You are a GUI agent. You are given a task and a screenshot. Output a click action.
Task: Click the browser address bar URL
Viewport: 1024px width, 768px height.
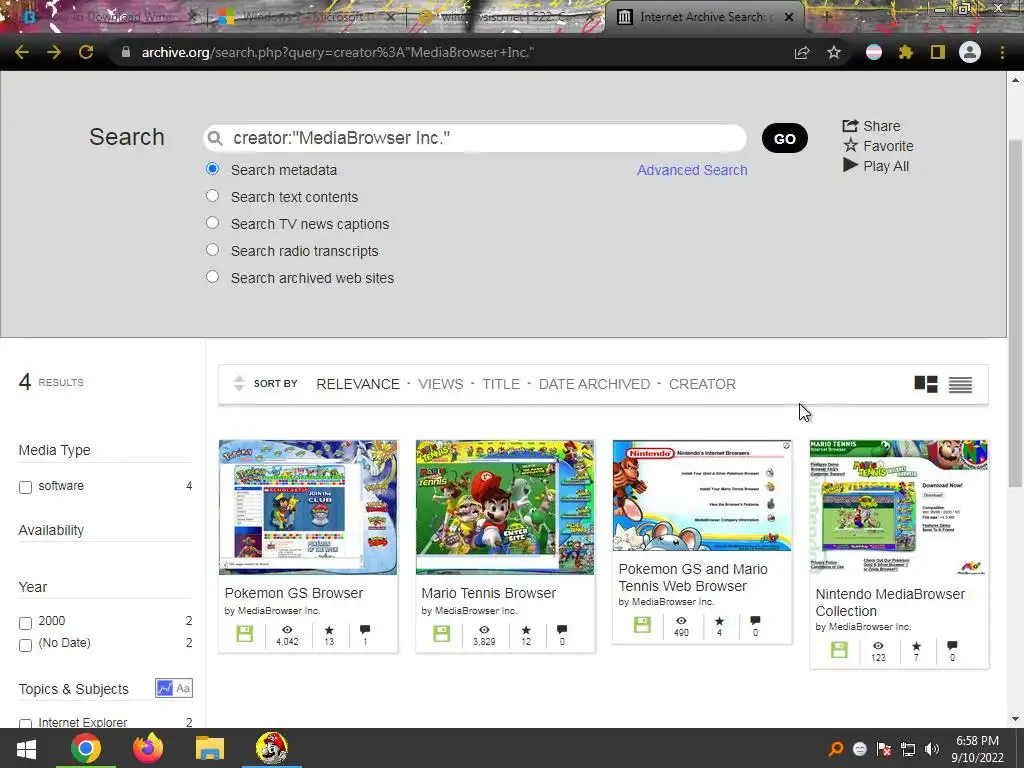pos(338,52)
